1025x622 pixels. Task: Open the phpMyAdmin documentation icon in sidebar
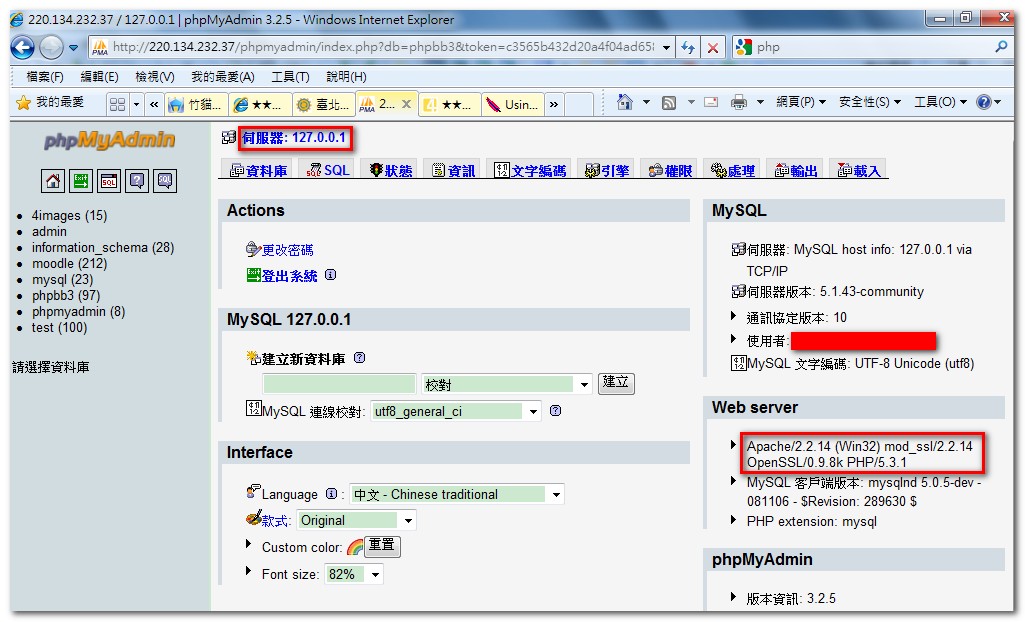pos(137,180)
